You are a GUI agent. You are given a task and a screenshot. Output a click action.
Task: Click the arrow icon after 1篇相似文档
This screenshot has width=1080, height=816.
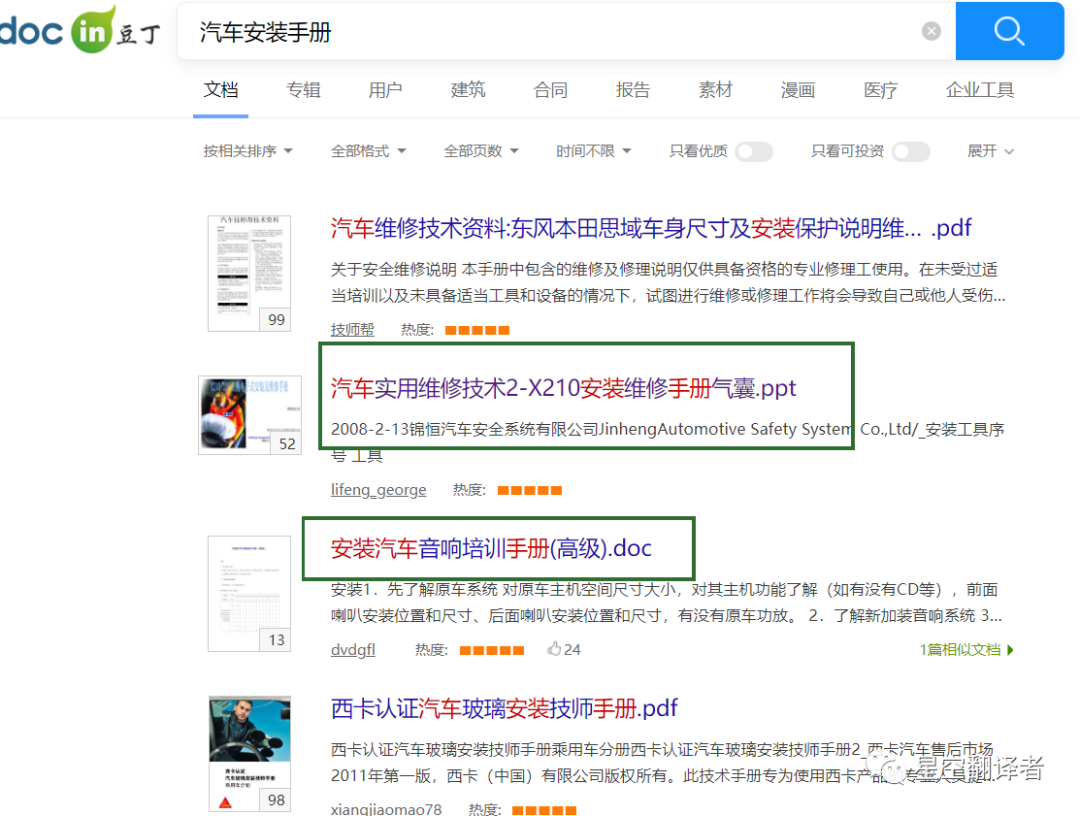(x=1008, y=649)
